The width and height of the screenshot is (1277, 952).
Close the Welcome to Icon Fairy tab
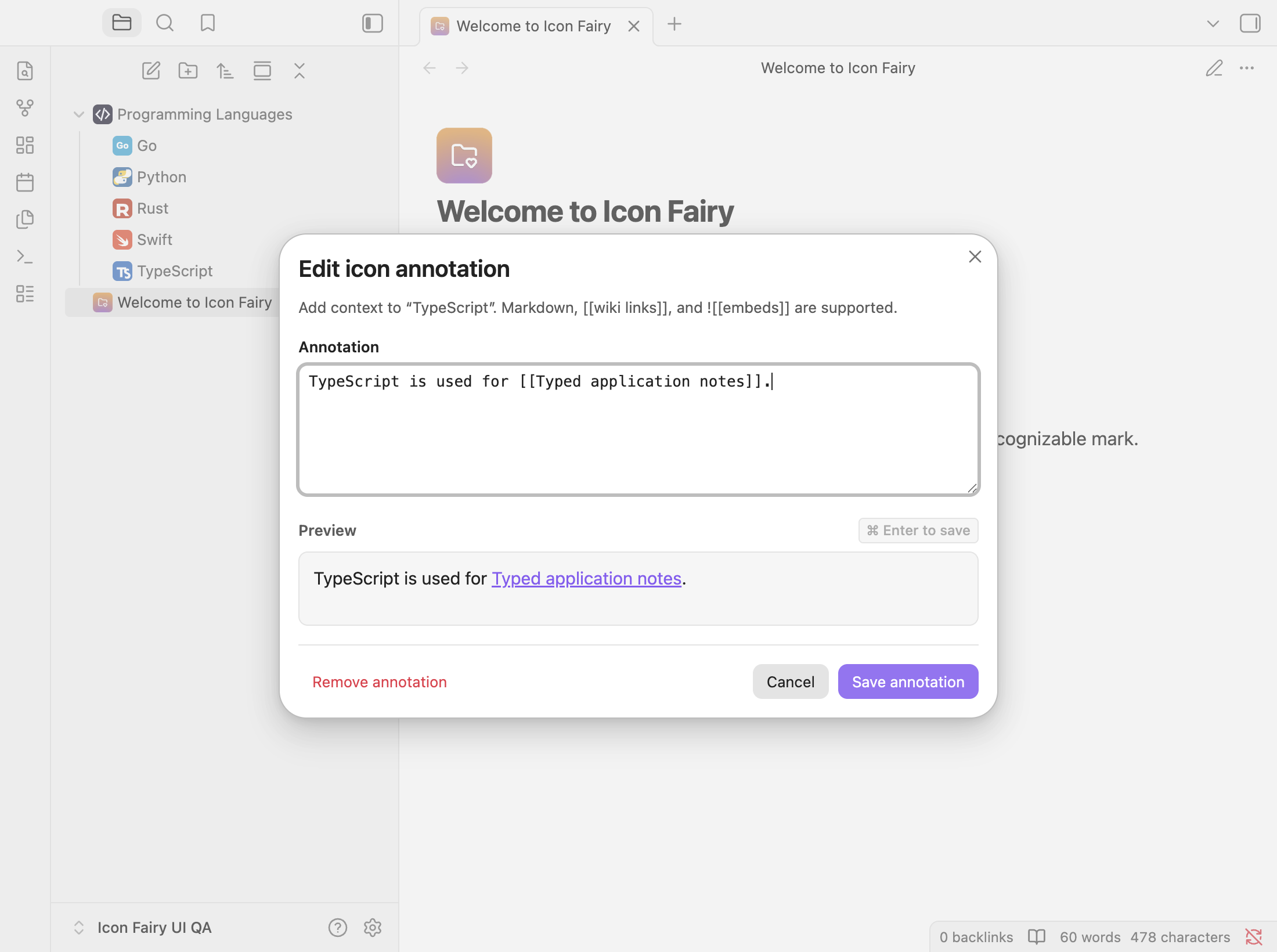634,26
